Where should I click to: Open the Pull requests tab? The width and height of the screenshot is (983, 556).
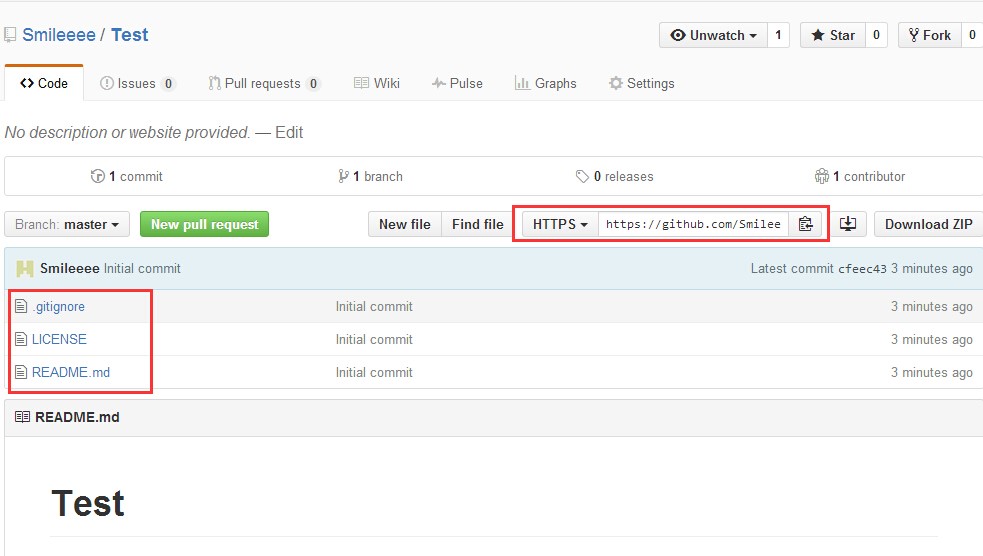(264, 83)
